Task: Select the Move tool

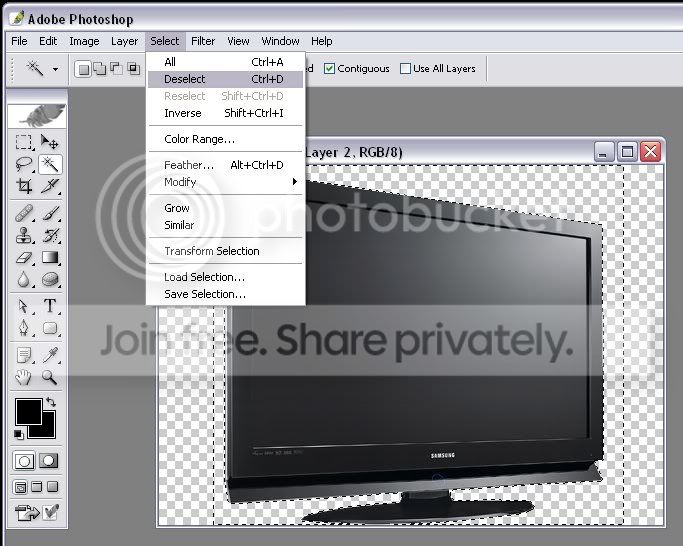Action: [50, 142]
